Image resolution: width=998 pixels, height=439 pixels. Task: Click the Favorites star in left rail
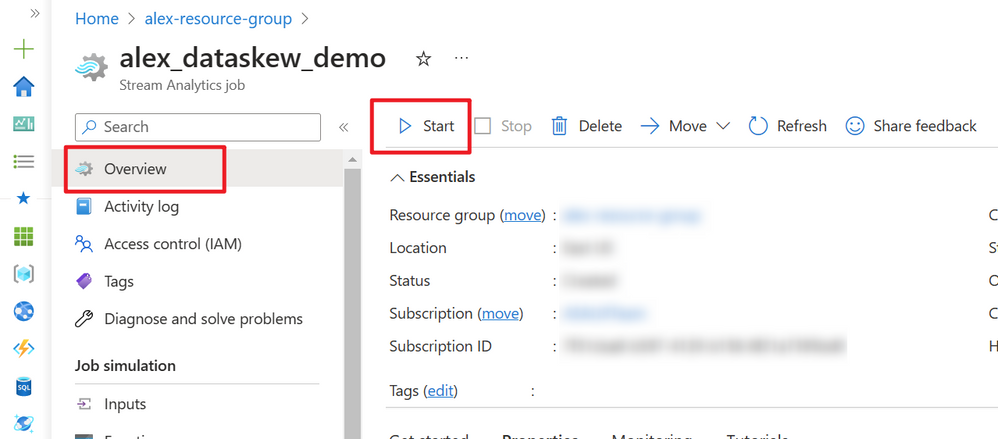pos(24,199)
